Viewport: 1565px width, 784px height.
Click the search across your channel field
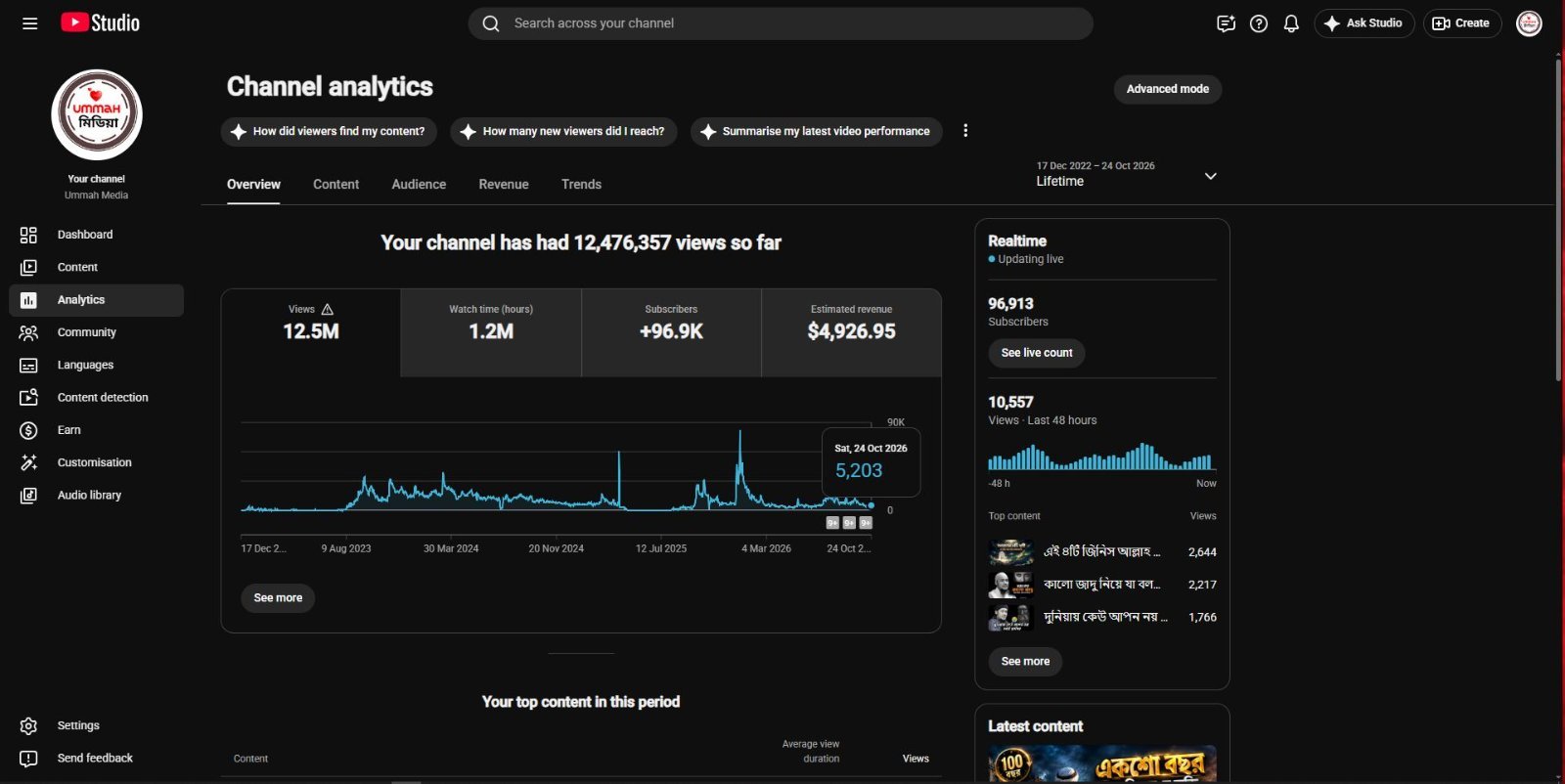coord(781,23)
